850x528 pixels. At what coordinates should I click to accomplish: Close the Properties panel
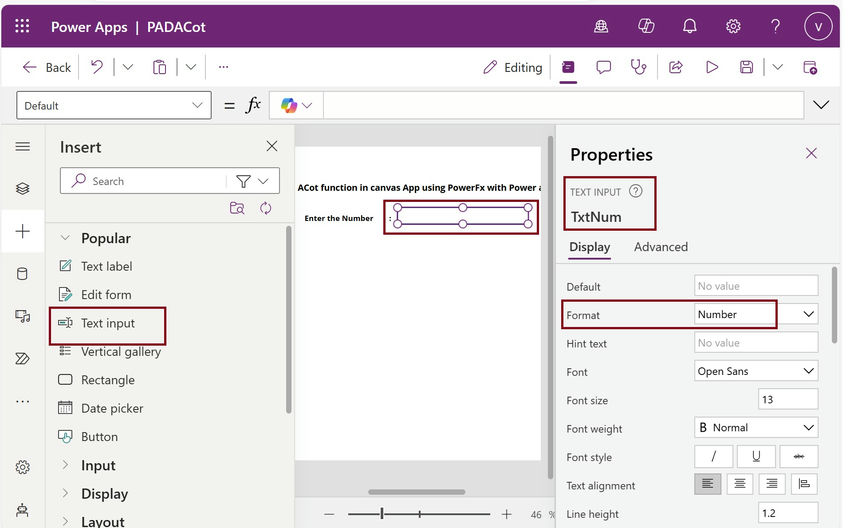click(811, 153)
